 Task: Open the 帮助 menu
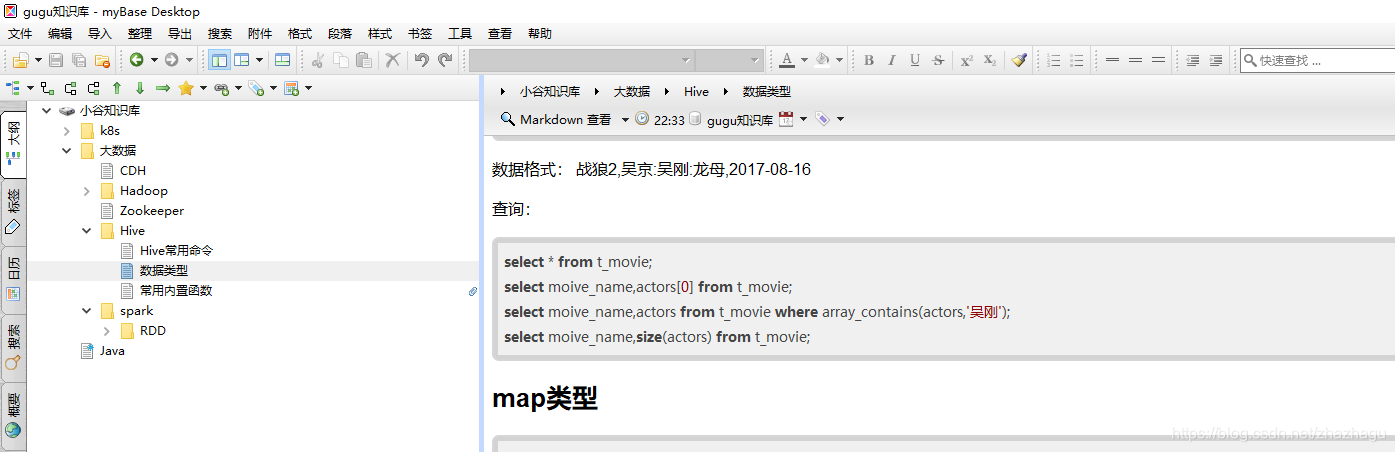(x=540, y=33)
